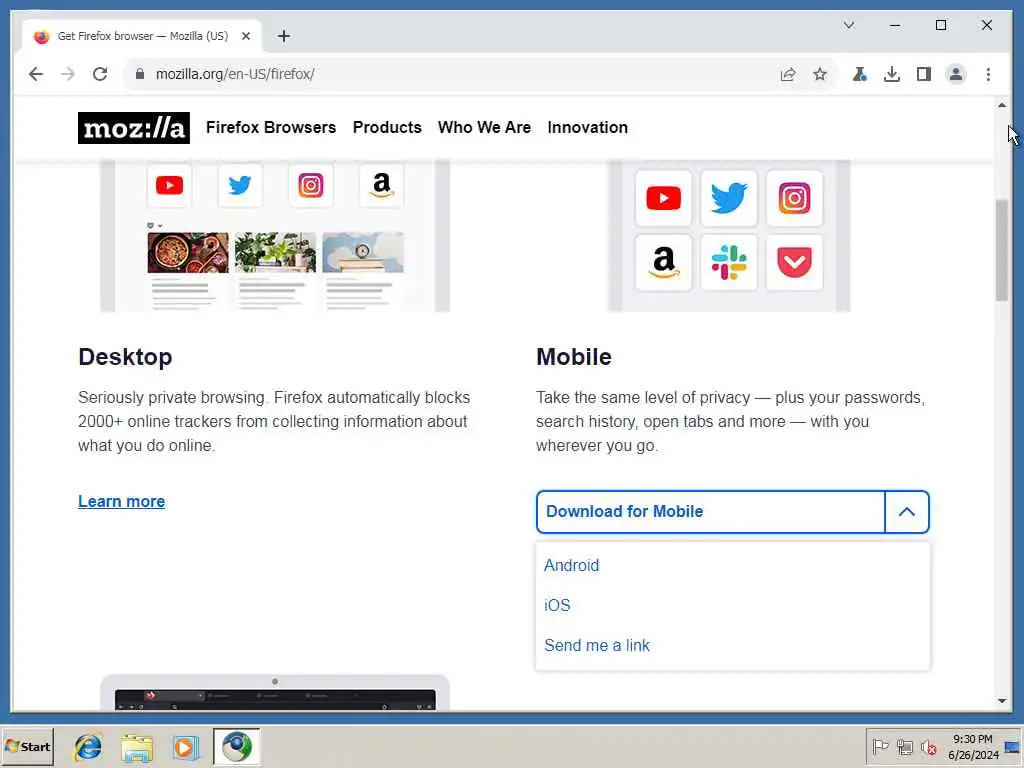Open Products nav menu

(x=387, y=127)
